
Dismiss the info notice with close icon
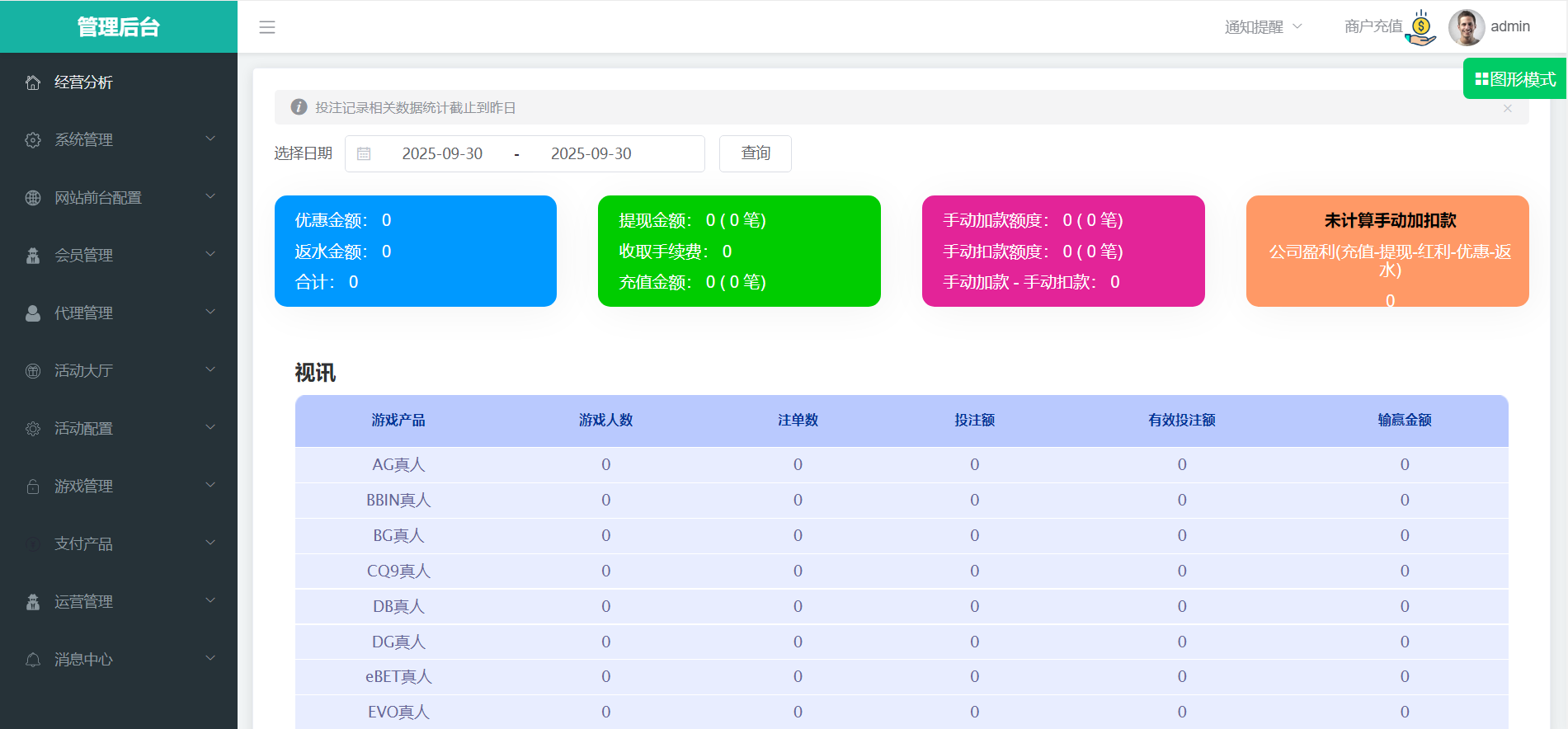[1507, 109]
